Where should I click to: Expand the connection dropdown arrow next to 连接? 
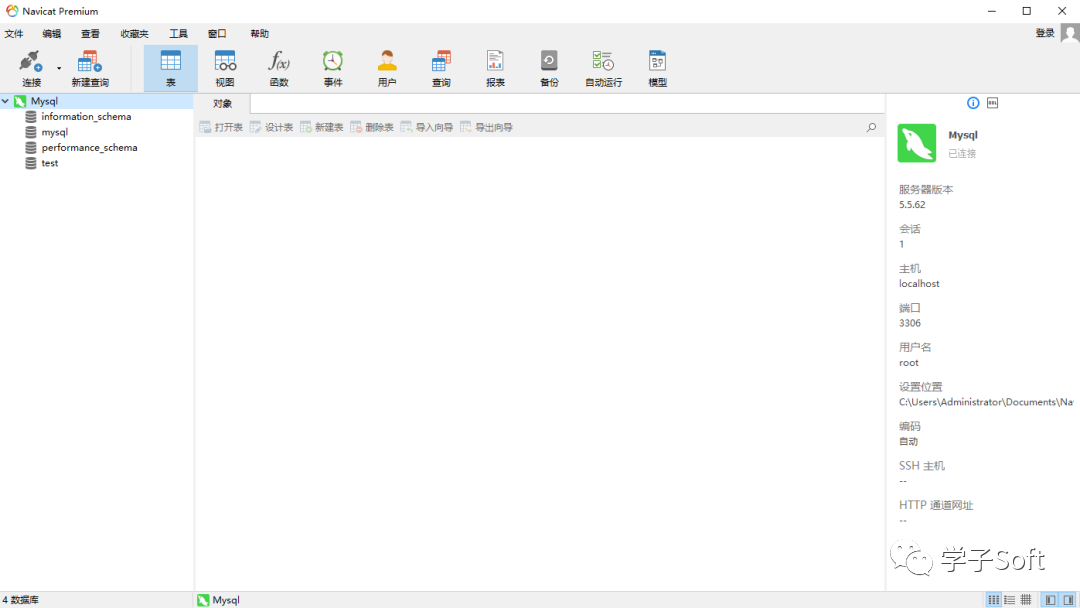pos(59,68)
